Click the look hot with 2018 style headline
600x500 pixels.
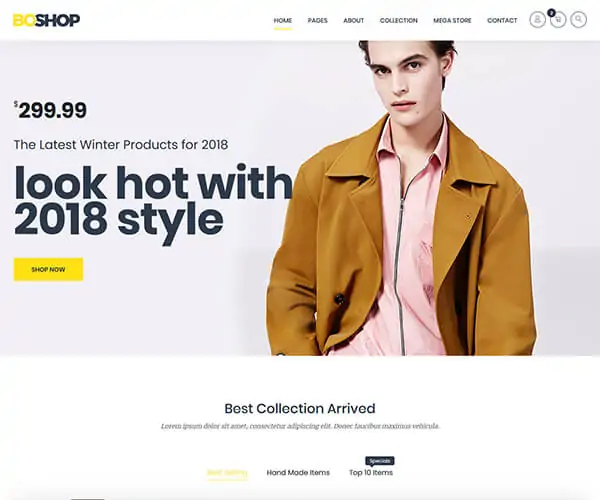(153, 203)
